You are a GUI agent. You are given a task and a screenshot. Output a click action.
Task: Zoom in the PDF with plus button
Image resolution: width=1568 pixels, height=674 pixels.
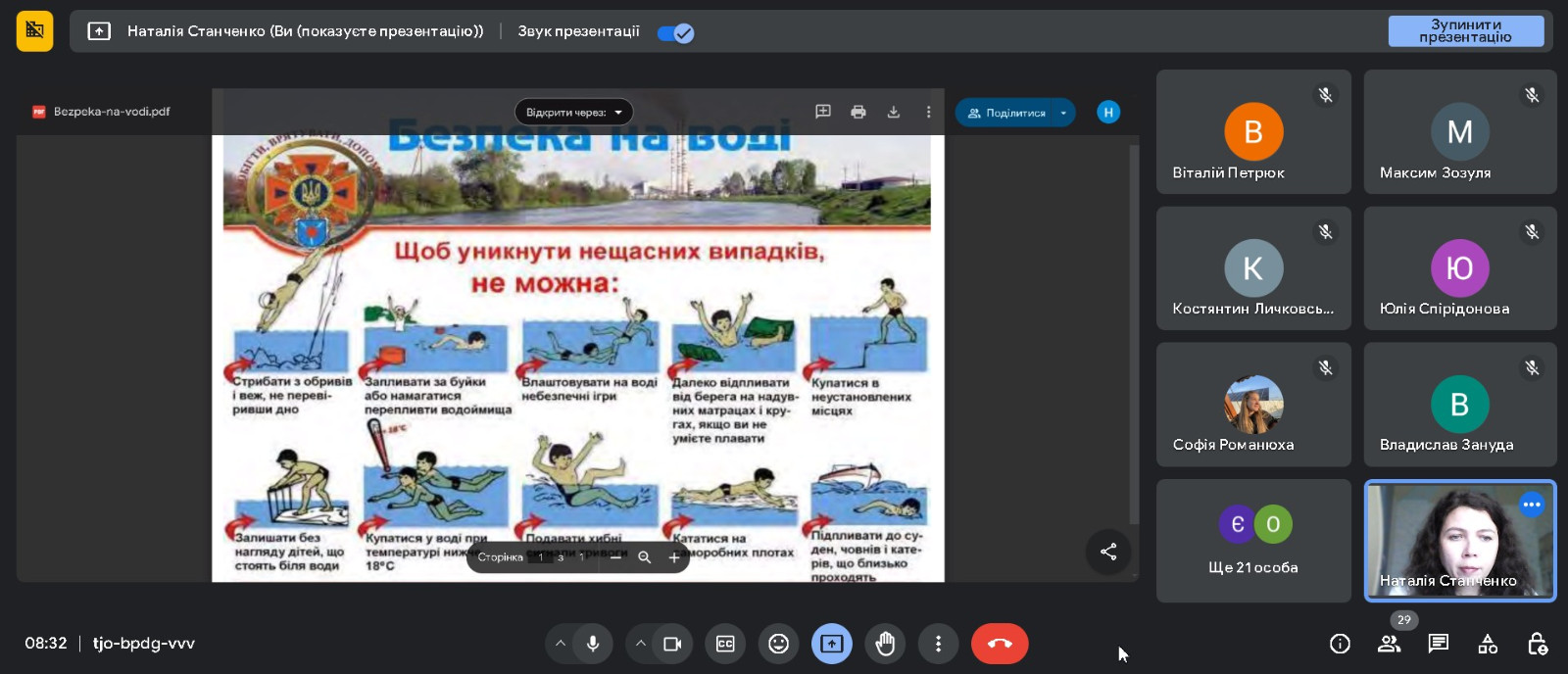(x=674, y=557)
